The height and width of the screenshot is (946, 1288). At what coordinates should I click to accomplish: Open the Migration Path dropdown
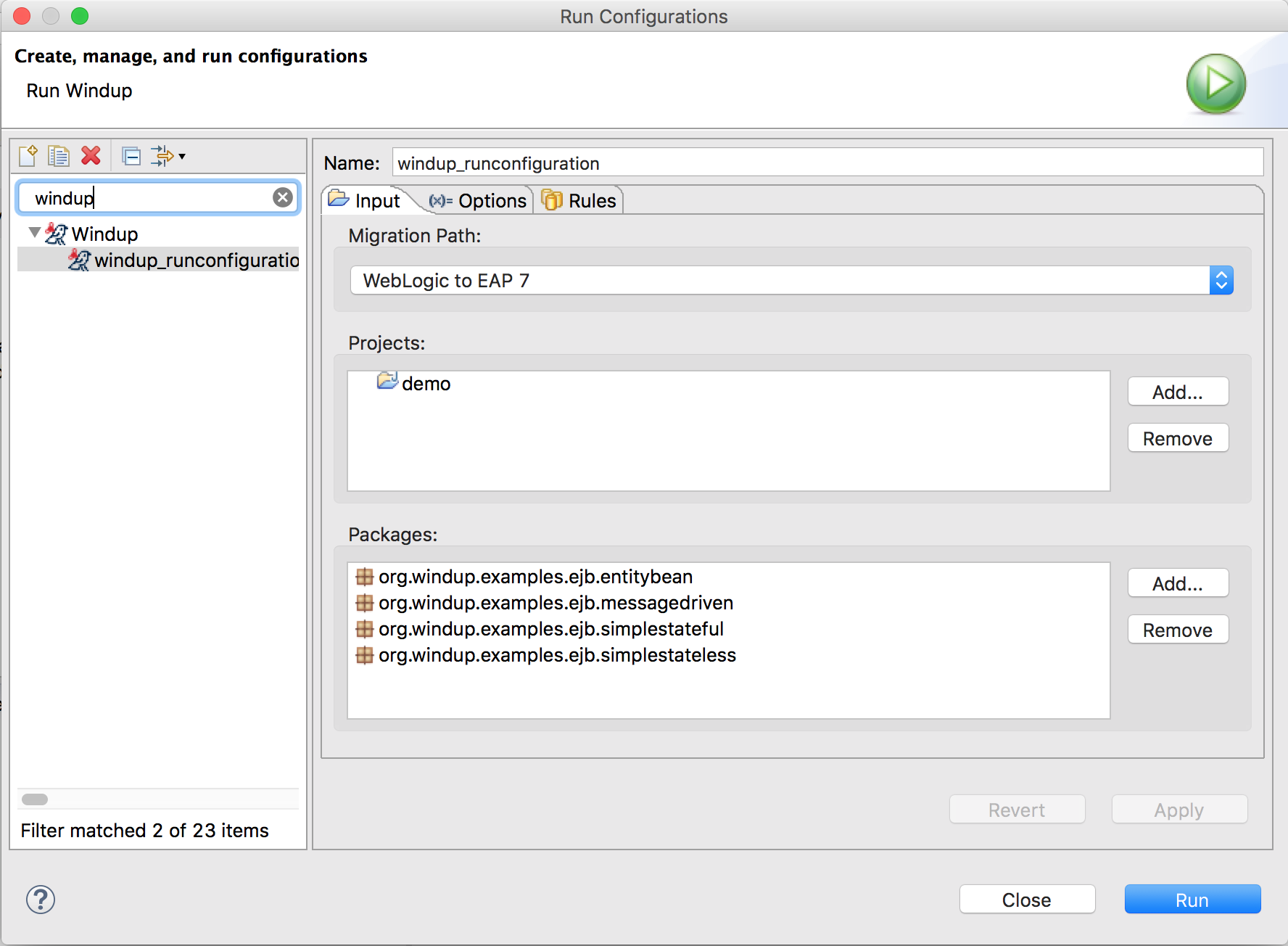pyautogui.click(x=791, y=281)
